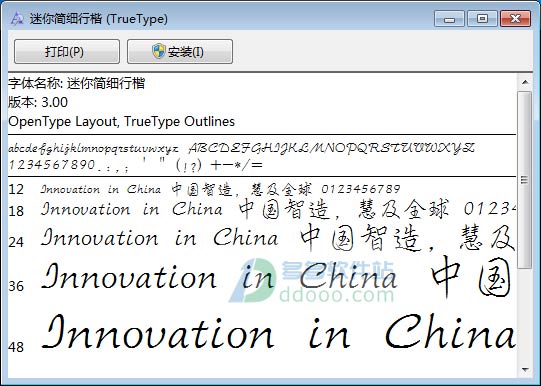This screenshot has width=541, height=386.
Task: Click the size label 36
Action: pos(16,286)
